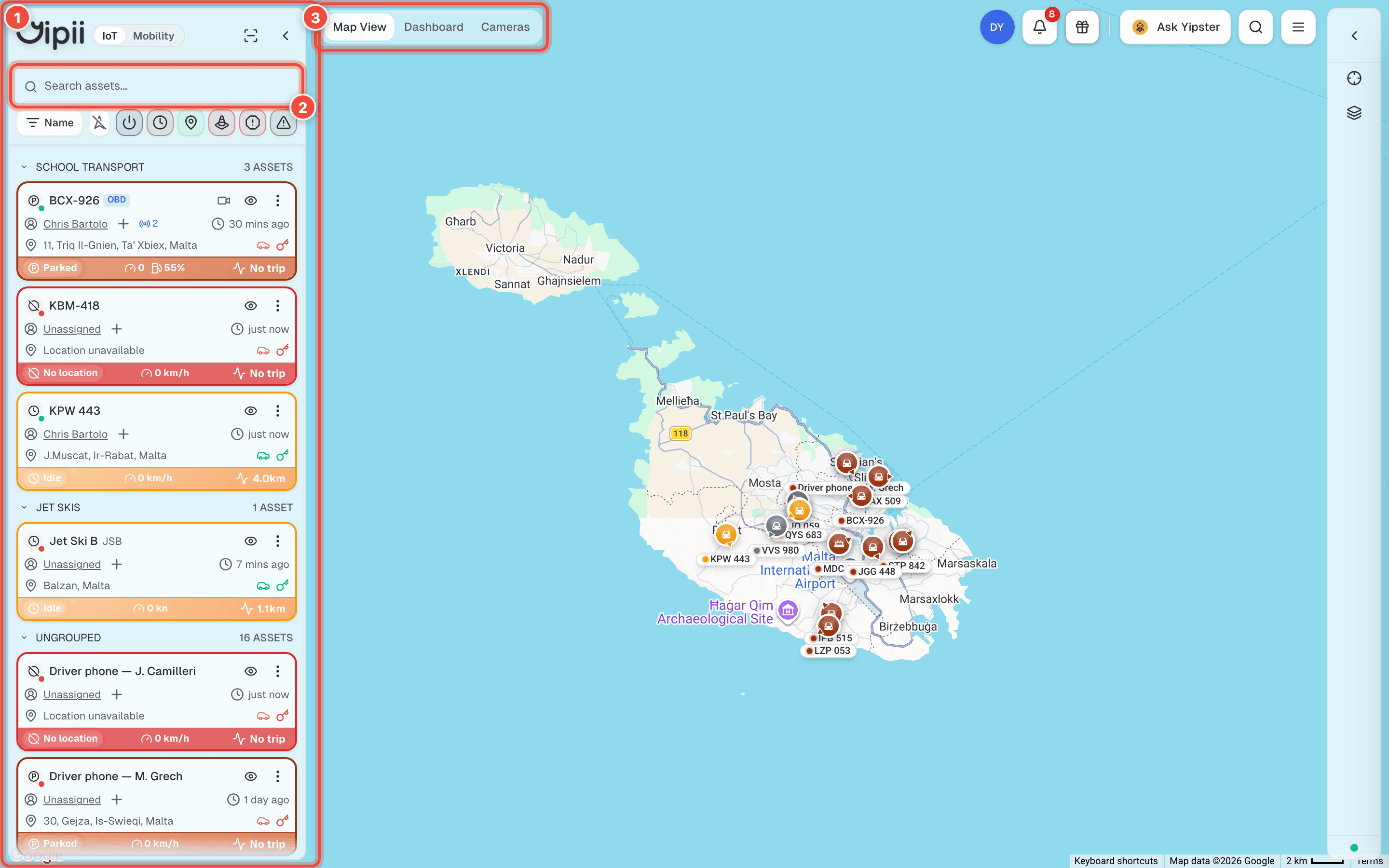Open the three-dot menu for M. Grech phone
The height and width of the screenshot is (868, 1389).
point(278,776)
